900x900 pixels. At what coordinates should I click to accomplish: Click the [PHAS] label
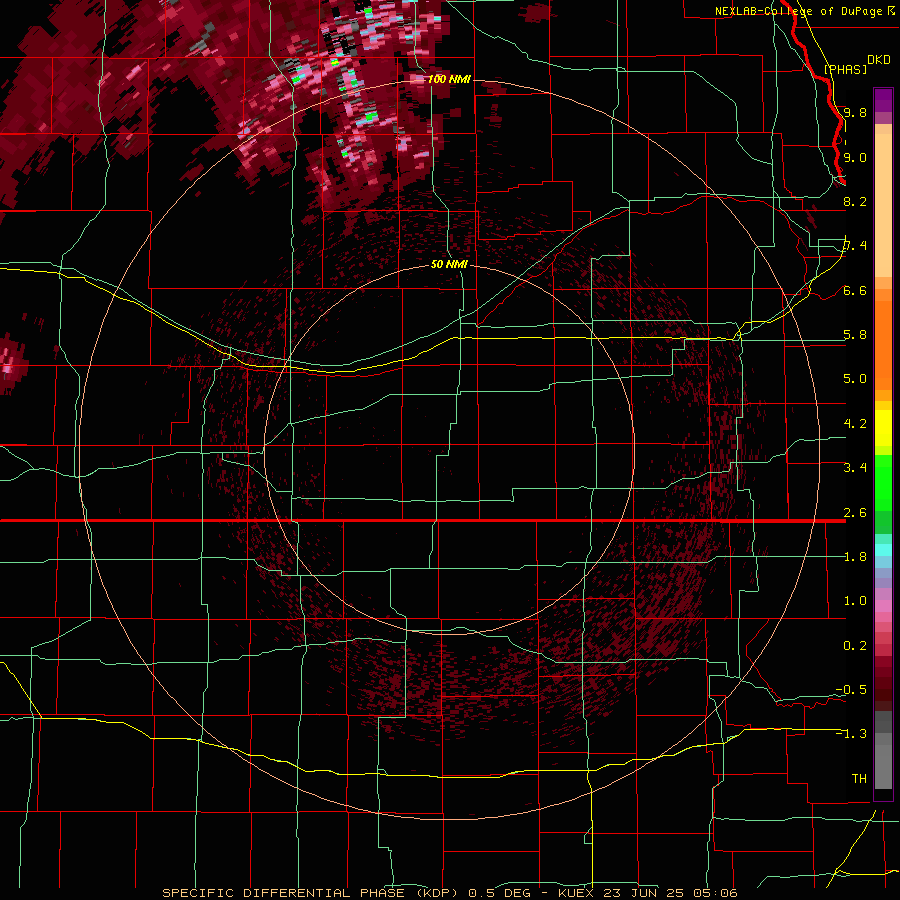coord(845,69)
